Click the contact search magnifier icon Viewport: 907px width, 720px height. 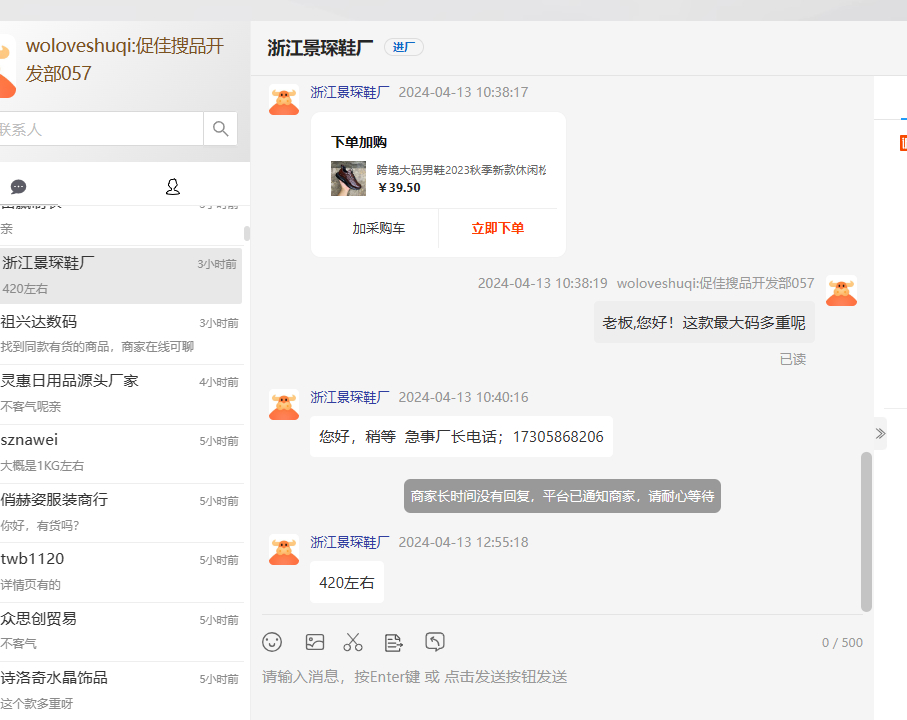click(x=221, y=129)
